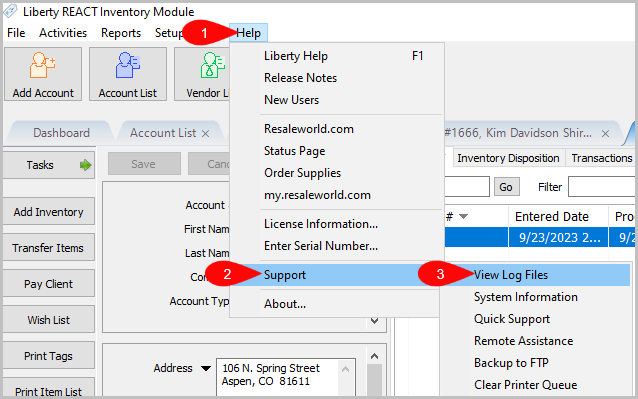Open the Account List toolbar icon
Image resolution: width=638 pixels, height=399 pixels.
128,74
